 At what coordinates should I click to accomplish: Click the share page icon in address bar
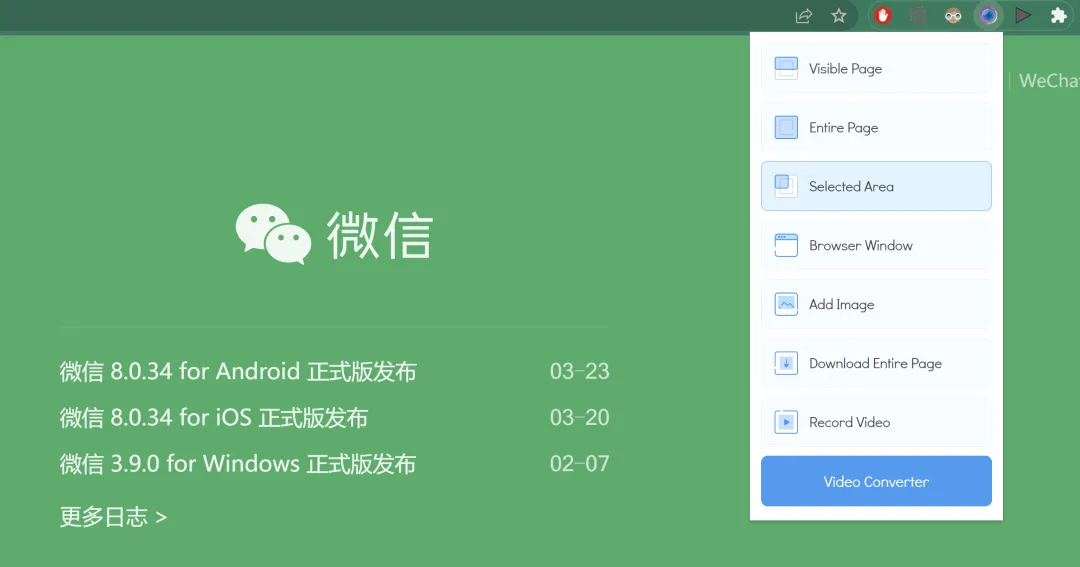[803, 16]
